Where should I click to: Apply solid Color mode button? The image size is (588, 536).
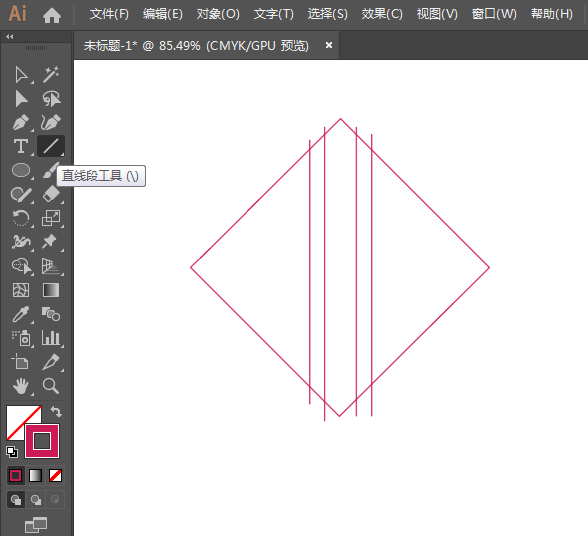(x=15, y=476)
